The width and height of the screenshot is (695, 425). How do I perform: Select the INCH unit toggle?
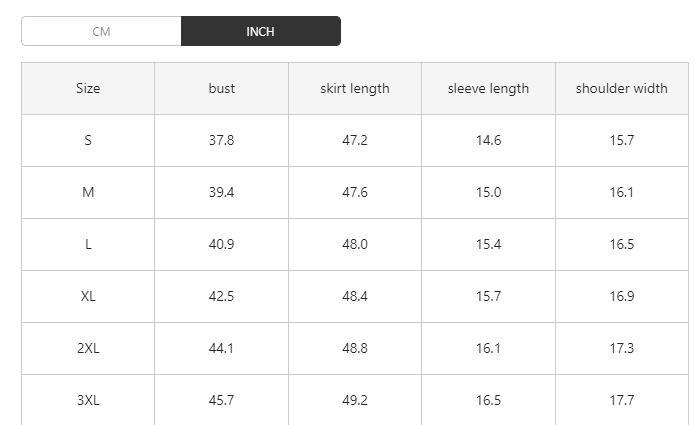coord(260,31)
